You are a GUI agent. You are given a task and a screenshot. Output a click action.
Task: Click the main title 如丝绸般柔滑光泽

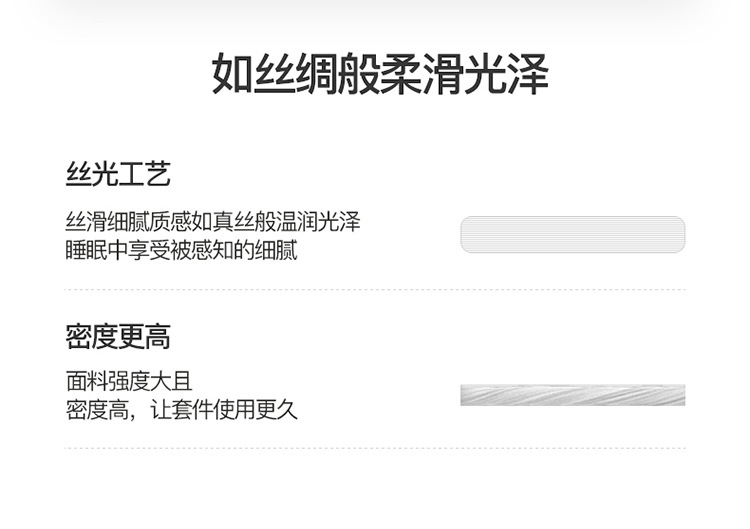pos(379,75)
